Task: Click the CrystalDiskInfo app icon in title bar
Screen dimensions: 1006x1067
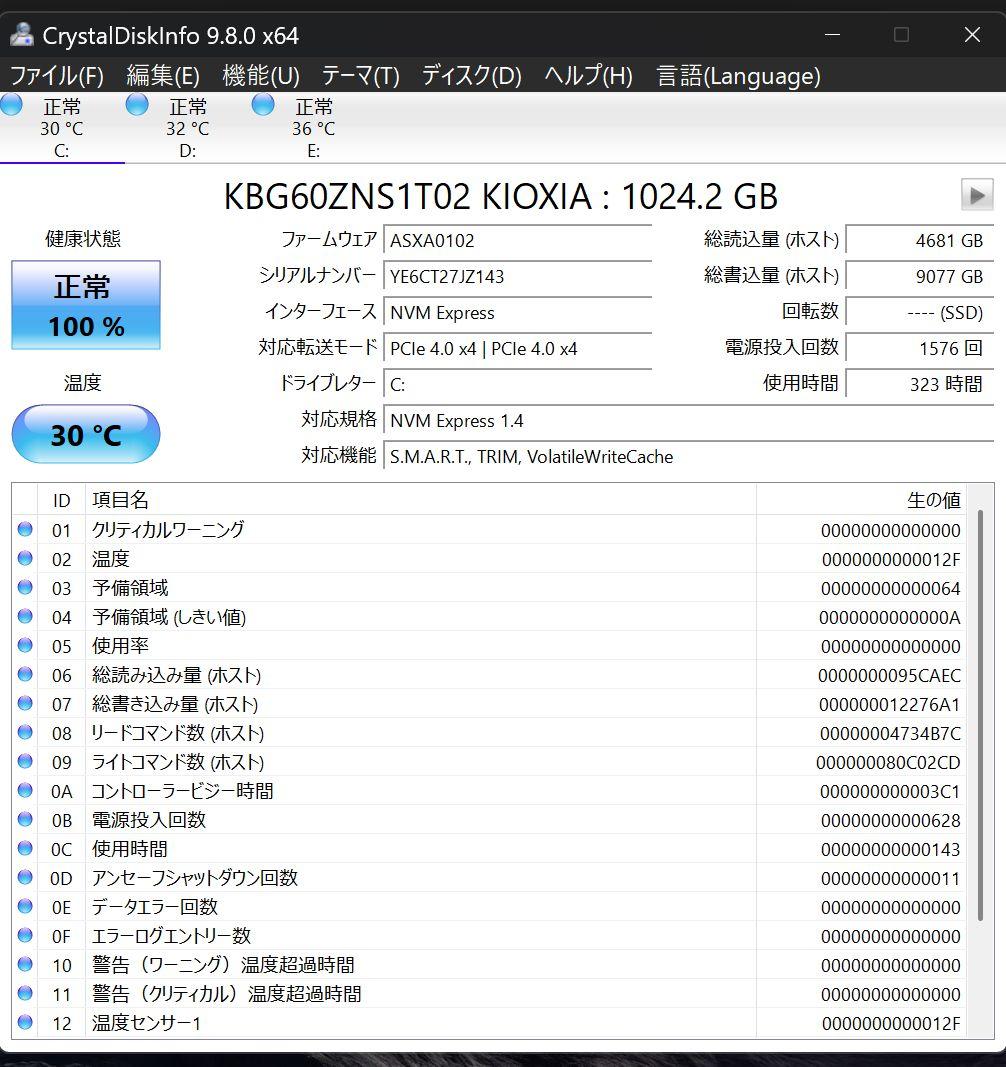Action: 21,35
